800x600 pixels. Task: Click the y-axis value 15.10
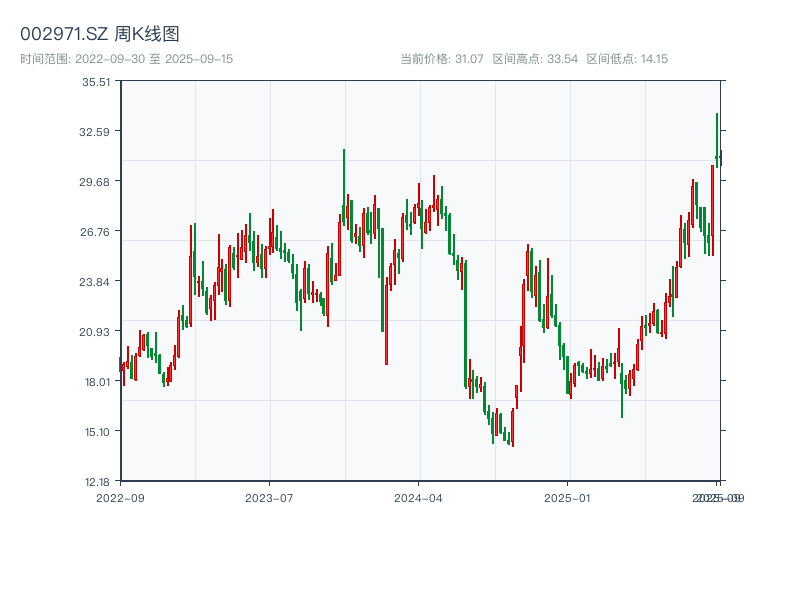(97, 432)
